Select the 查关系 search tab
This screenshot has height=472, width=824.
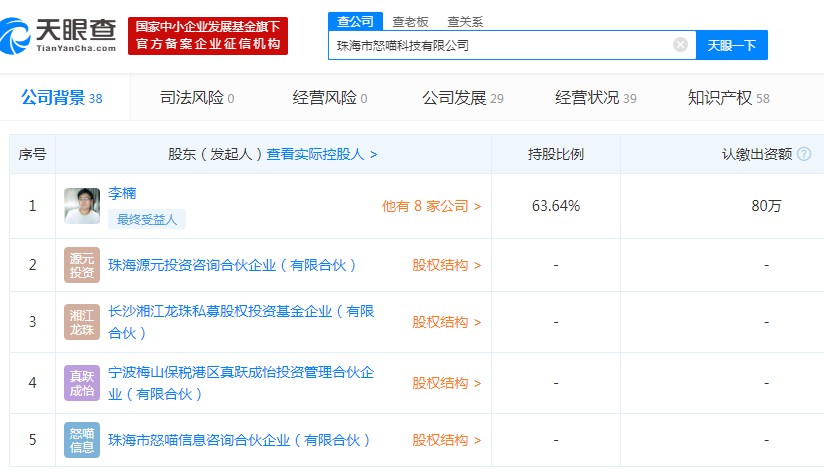[x=465, y=22]
